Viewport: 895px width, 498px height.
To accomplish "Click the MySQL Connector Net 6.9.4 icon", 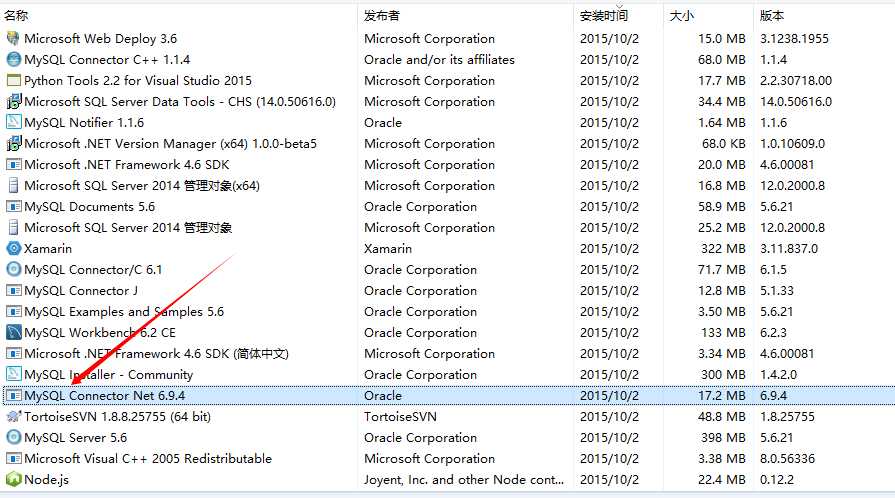I will [13, 396].
